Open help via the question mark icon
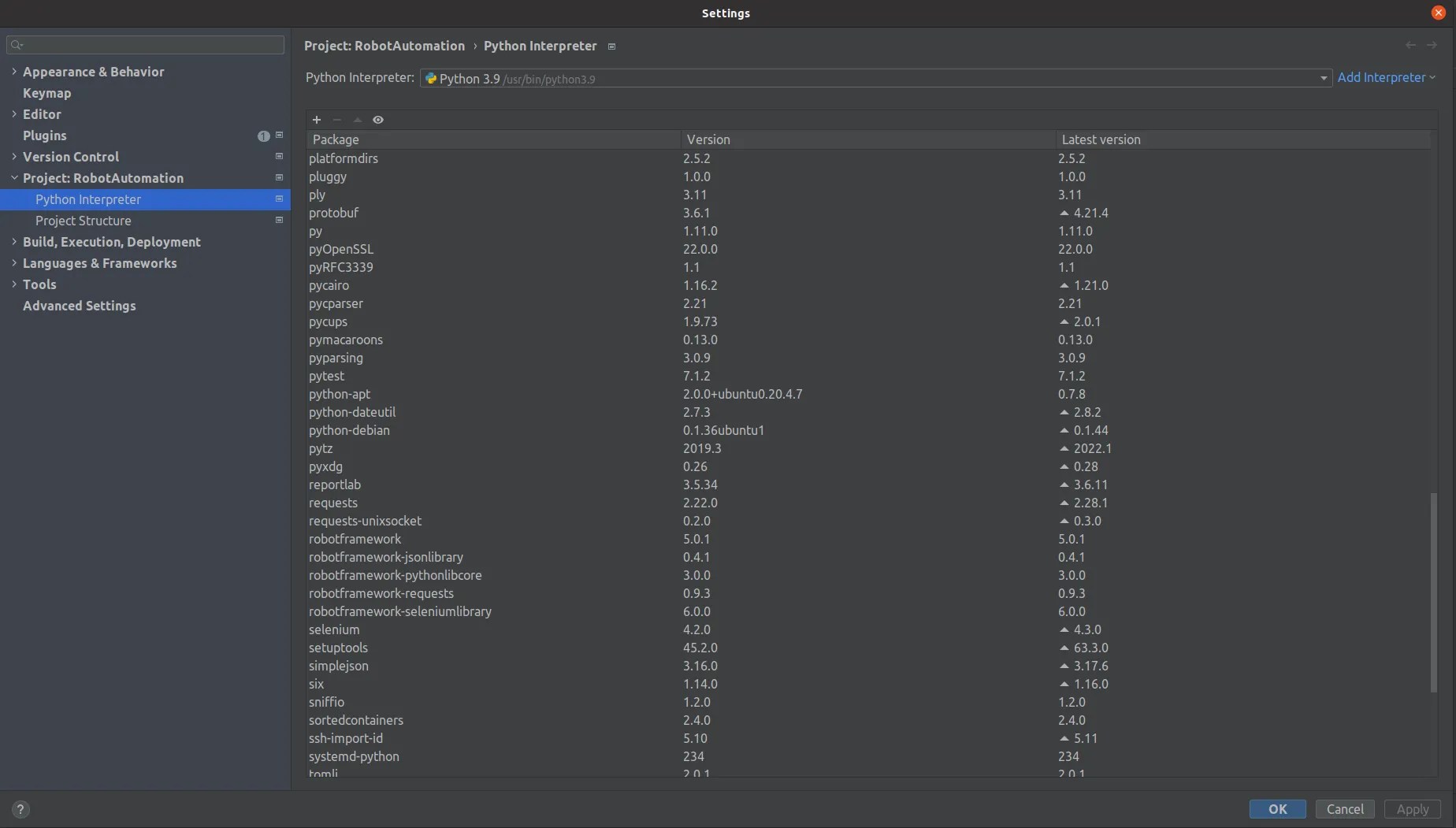The height and width of the screenshot is (828, 1456). click(20, 809)
